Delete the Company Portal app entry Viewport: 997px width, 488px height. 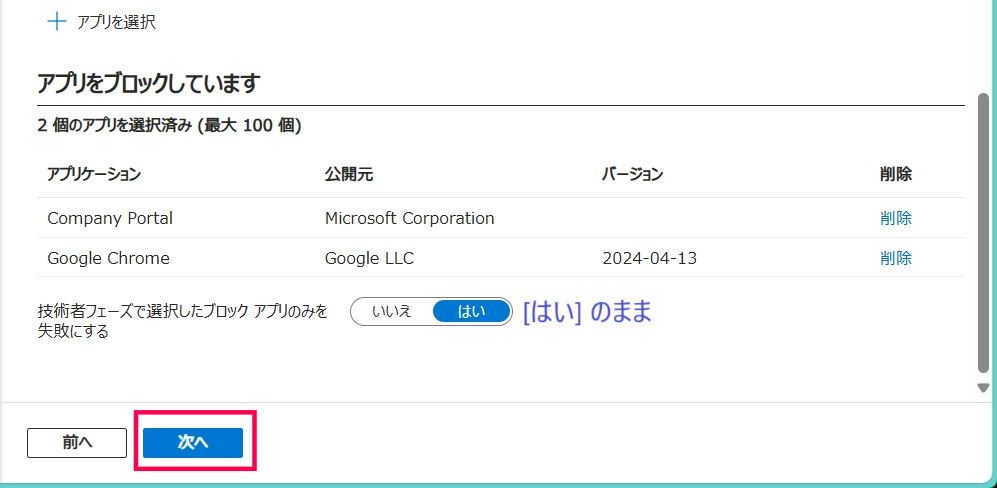tap(895, 218)
